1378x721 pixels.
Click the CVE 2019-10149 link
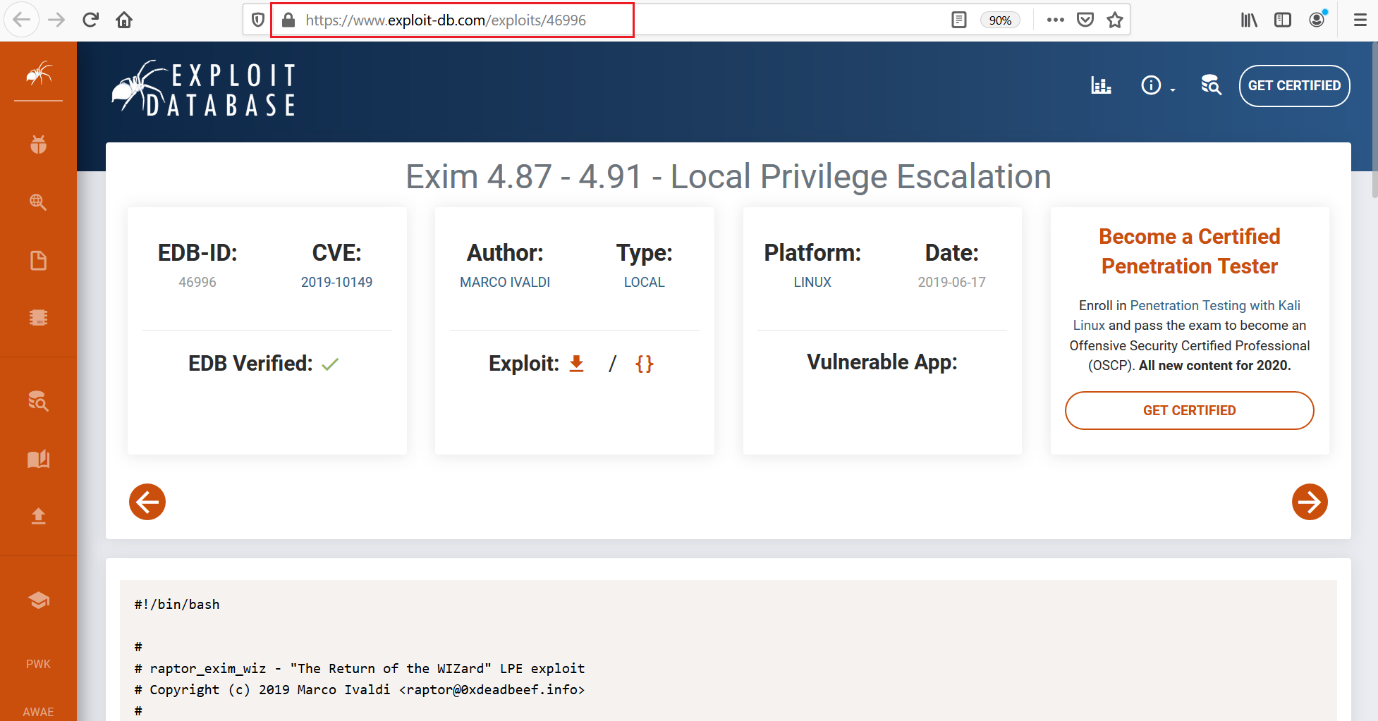click(x=336, y=282)
